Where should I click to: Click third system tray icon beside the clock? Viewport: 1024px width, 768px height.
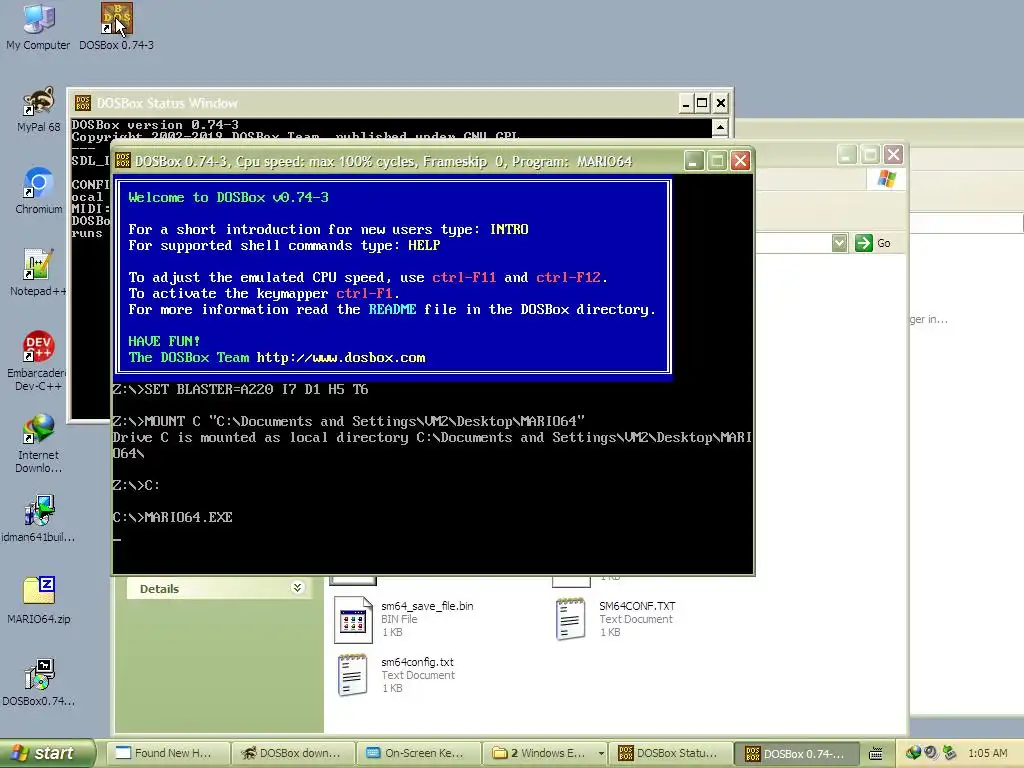tap(949, 753)
